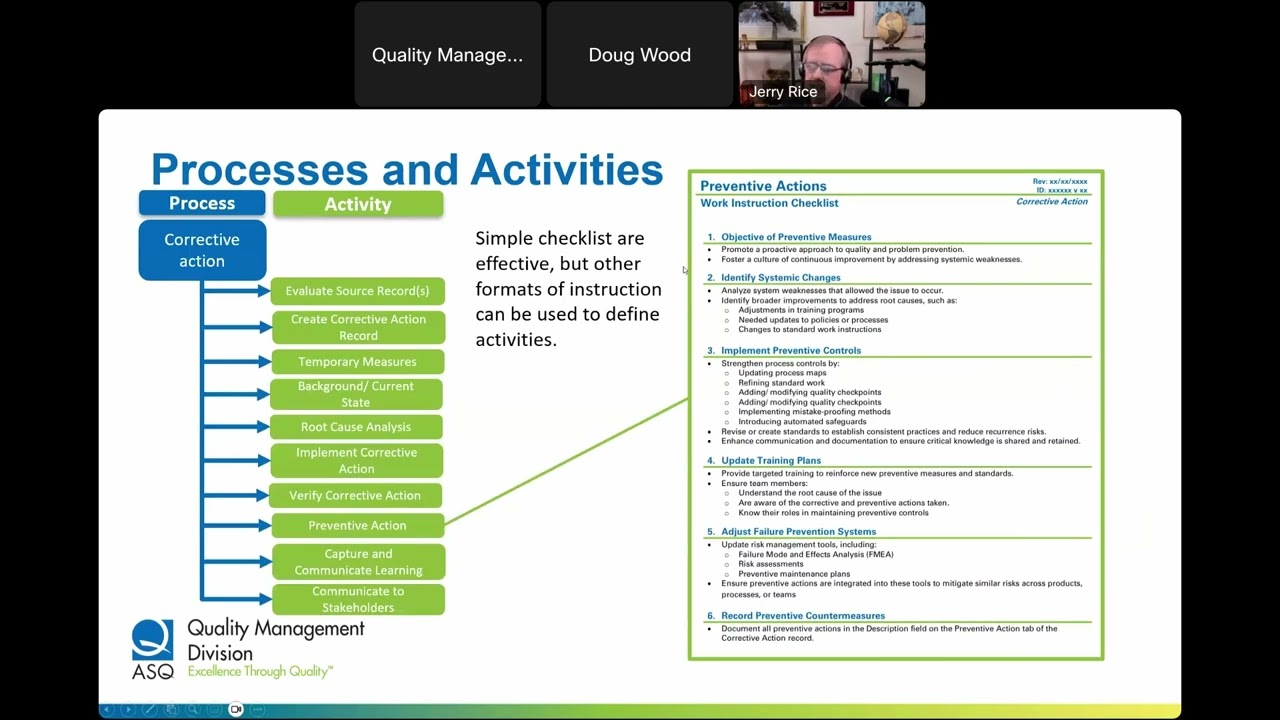Select Jerry Rice video thumbnail
This screenshot has width=1280, height=720.
coord(832,54)
